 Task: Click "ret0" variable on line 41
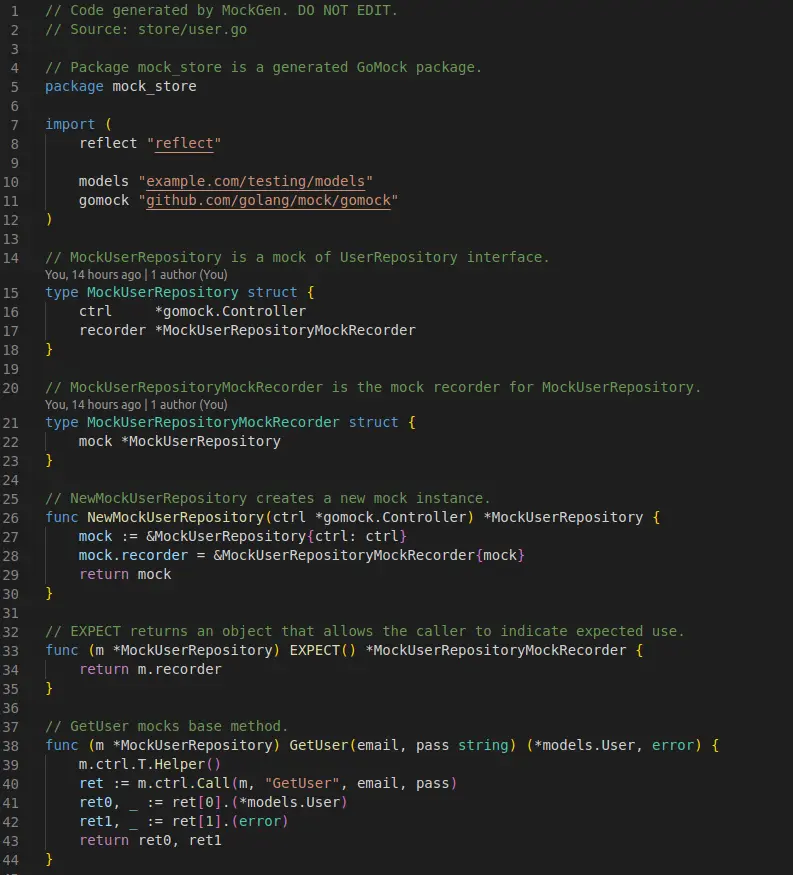pos(95,802)
